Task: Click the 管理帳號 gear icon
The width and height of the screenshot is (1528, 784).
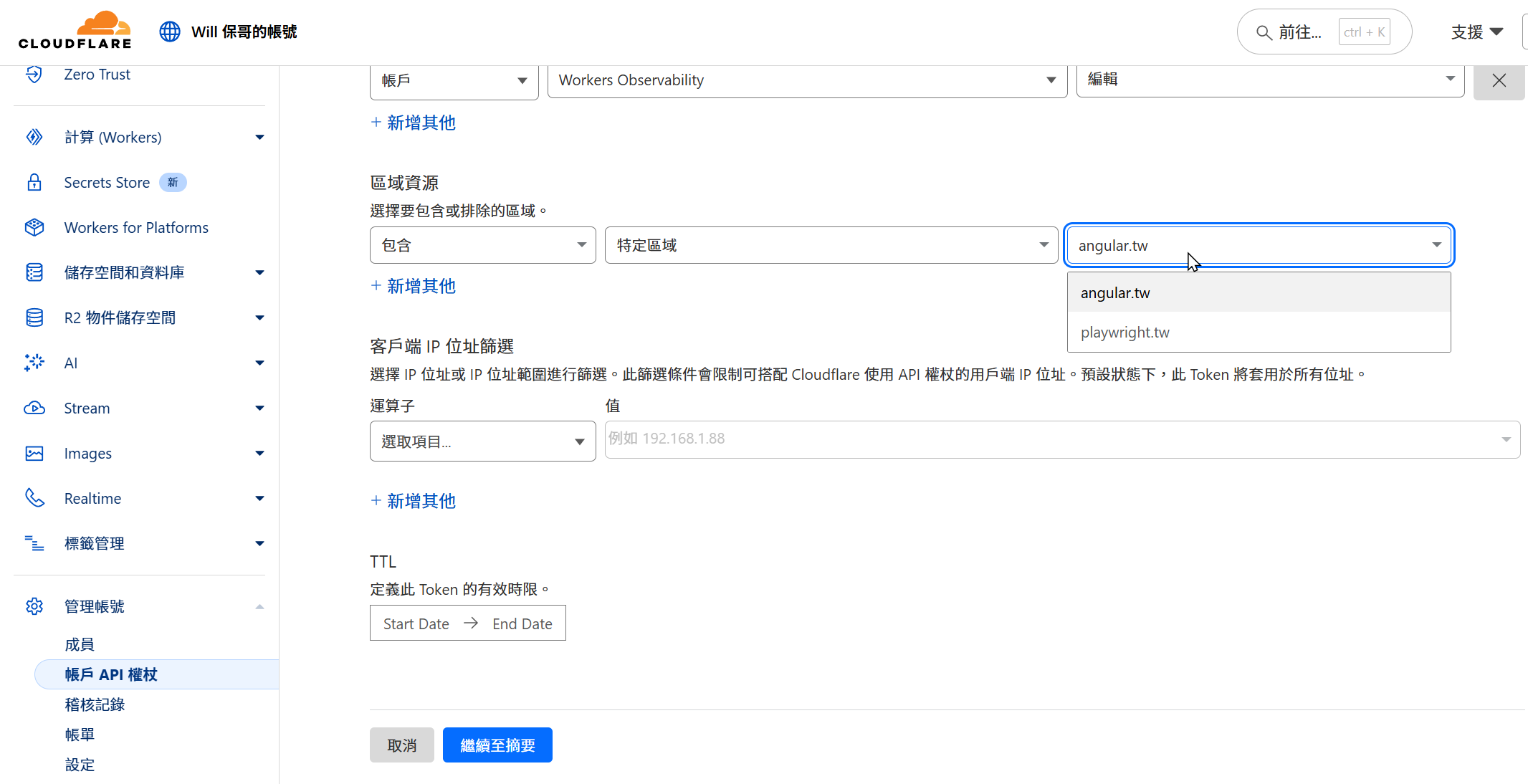Action: coord(34,606)
